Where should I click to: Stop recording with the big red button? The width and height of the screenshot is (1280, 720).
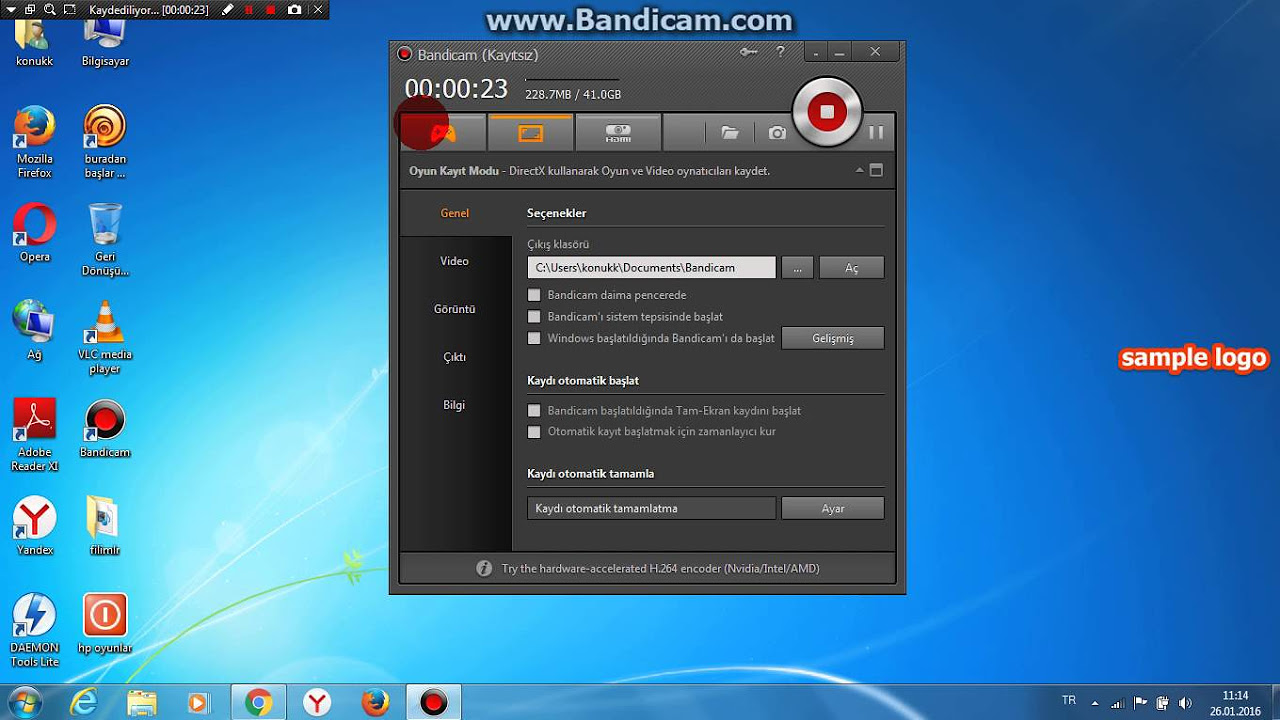click(x=827, y=112)
